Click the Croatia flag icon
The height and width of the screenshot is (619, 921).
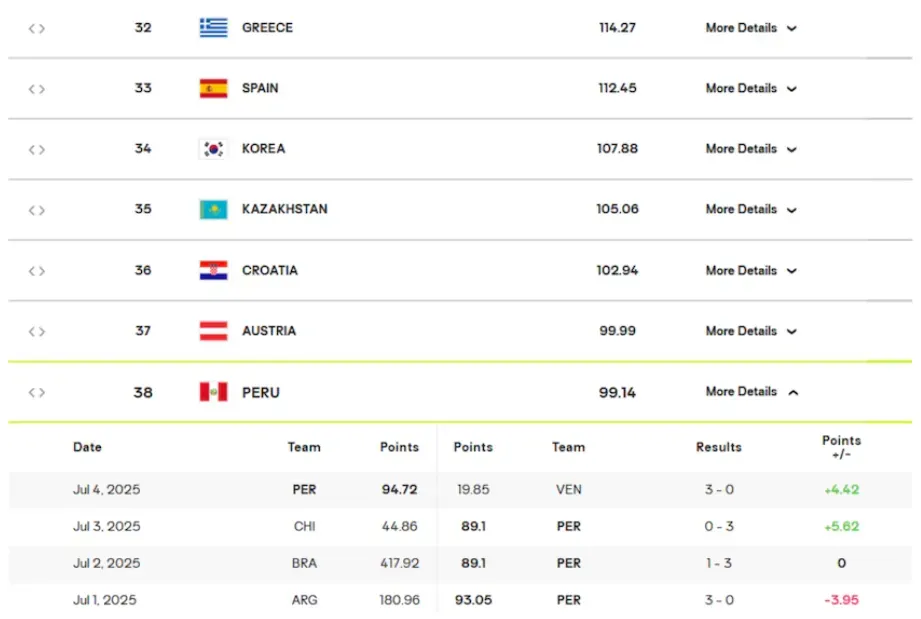[213, 270]
